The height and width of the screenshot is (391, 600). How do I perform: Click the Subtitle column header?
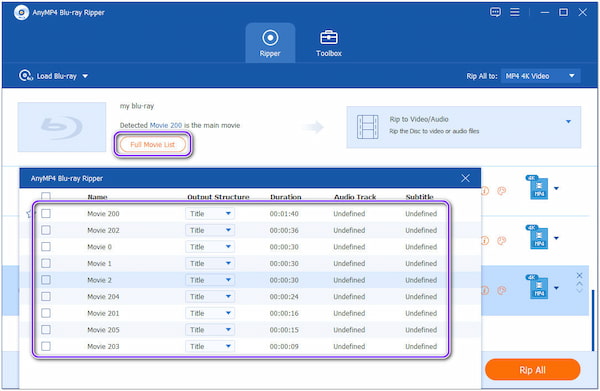[419, 197]
